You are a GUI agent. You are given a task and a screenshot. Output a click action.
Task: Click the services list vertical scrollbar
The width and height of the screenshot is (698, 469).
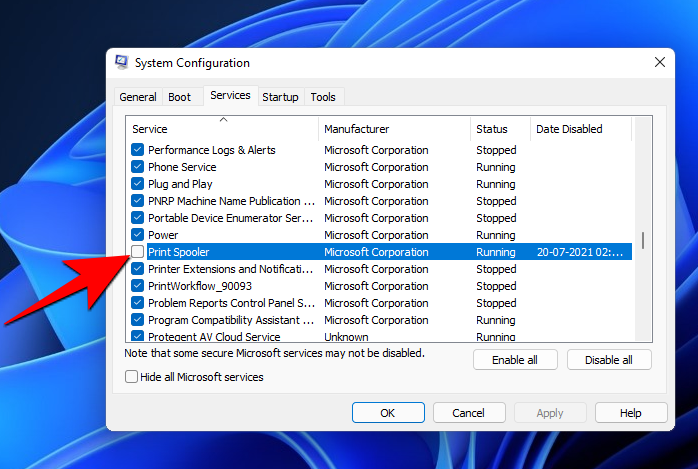pyautogui.click(x=643, y=240)
